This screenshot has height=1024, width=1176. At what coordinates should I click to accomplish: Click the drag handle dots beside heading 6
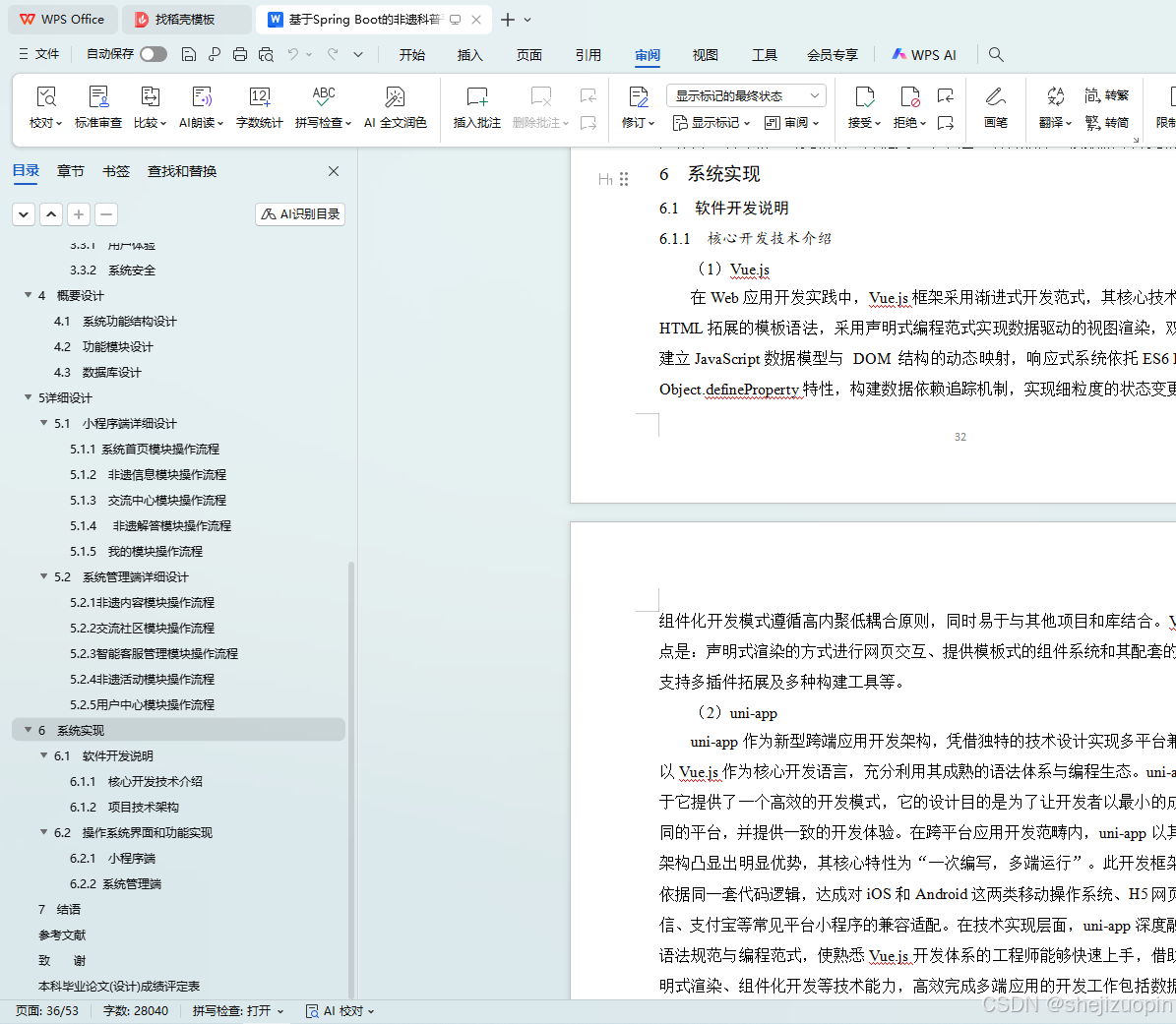tap(624, 179)
